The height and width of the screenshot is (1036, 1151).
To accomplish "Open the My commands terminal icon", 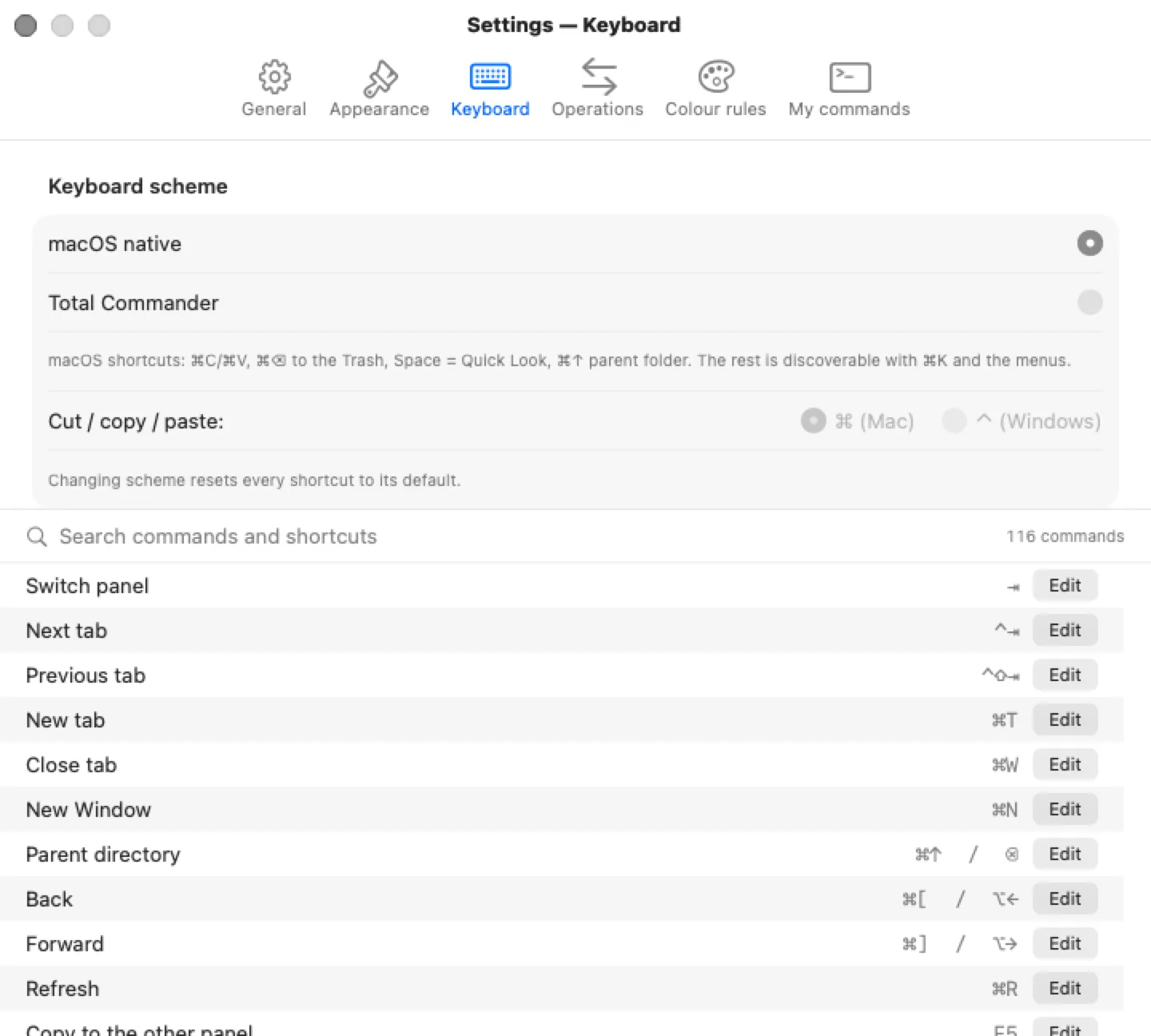I will [x=850, y=78].
